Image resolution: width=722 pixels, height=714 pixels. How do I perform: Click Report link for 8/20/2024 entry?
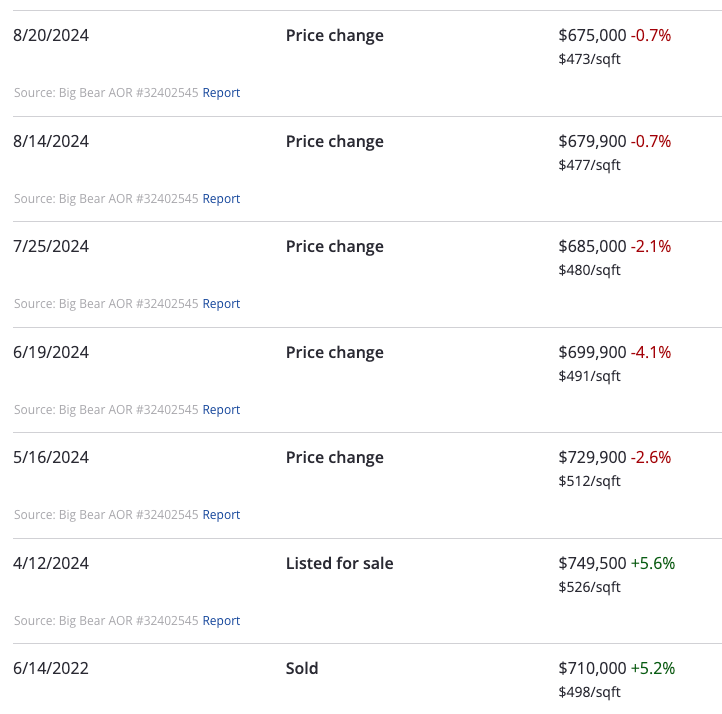coord(221,93)
